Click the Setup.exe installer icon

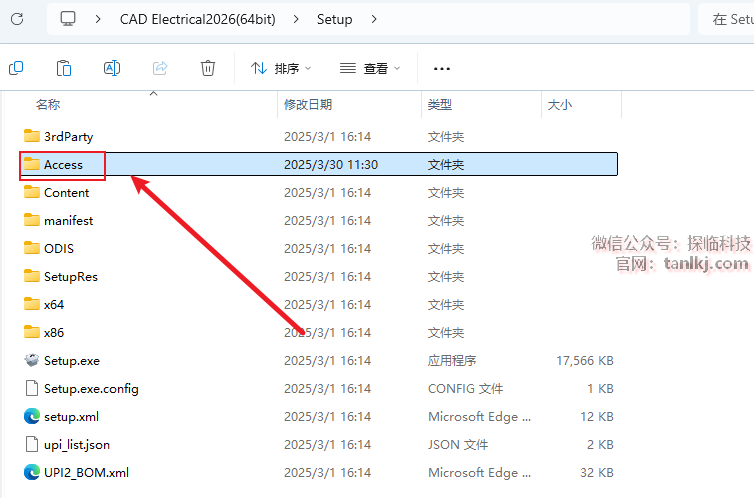pyautogui.click(x=32, y=360)
